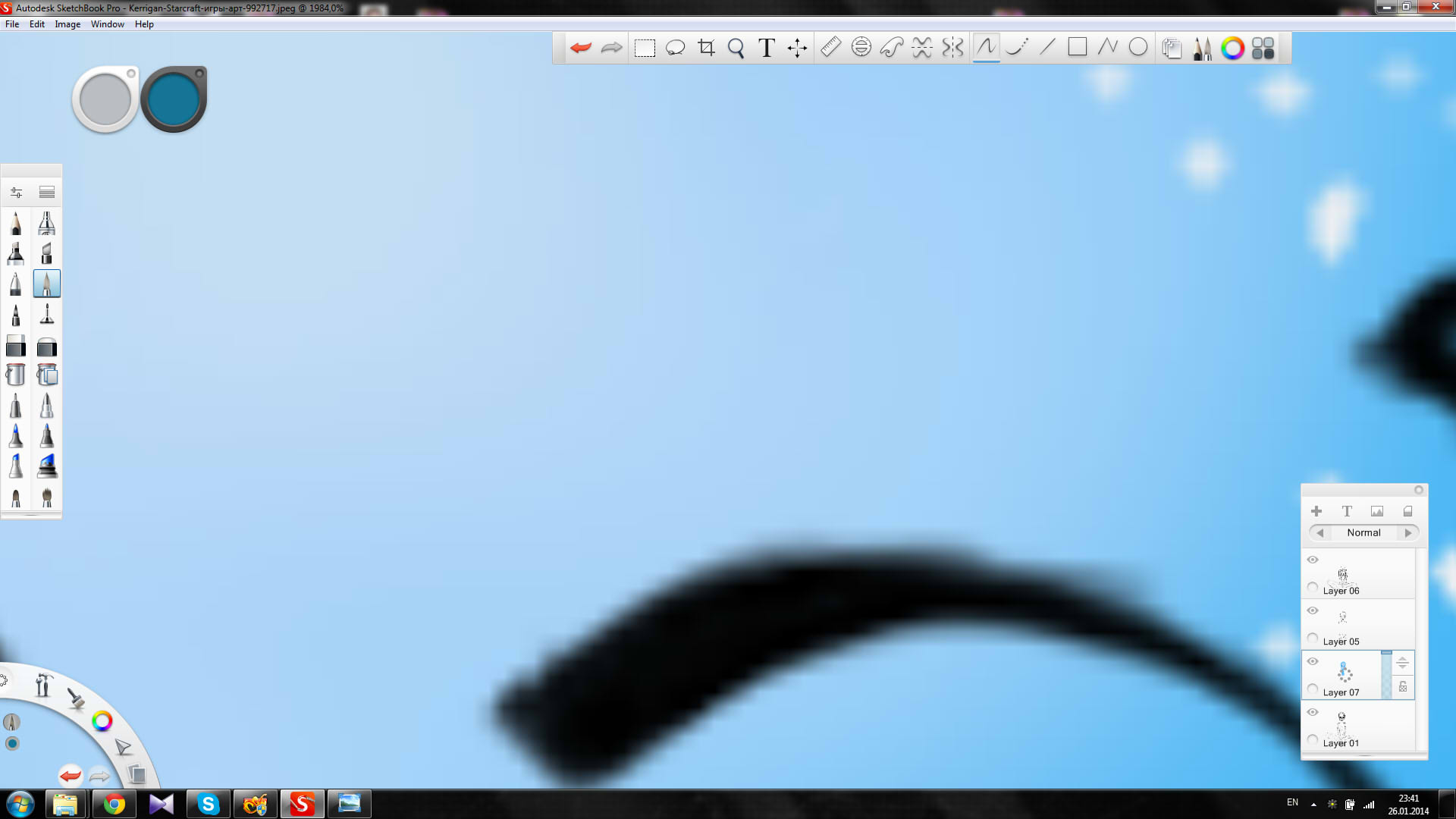
Task: Select the soft Eraser in brush palette
Action: (x=47, y=346)
